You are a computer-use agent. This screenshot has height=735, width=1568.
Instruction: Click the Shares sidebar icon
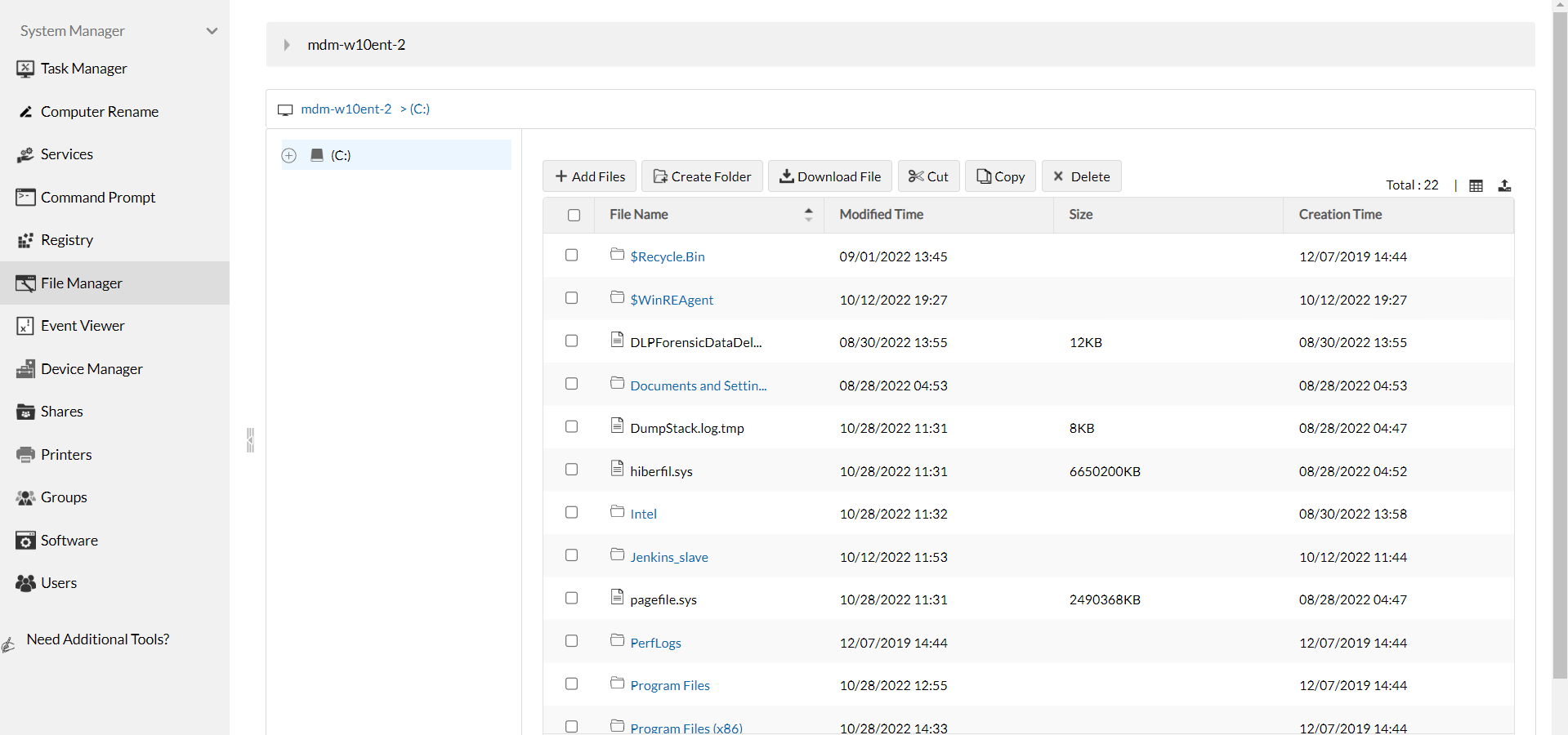click(25, 412)
